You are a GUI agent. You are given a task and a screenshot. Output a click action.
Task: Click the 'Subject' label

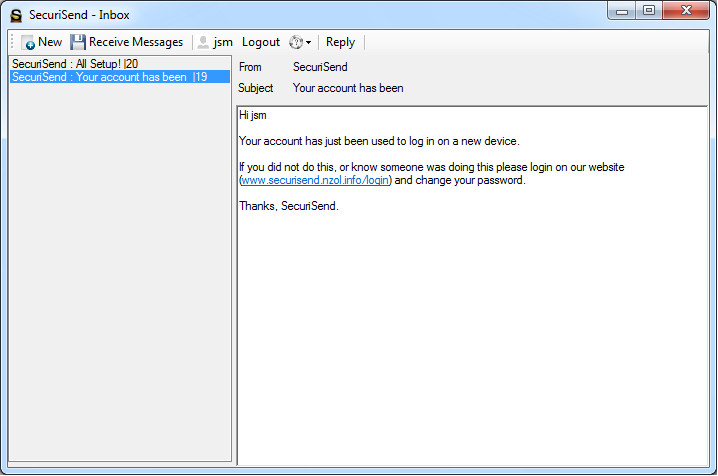point(256,88)
